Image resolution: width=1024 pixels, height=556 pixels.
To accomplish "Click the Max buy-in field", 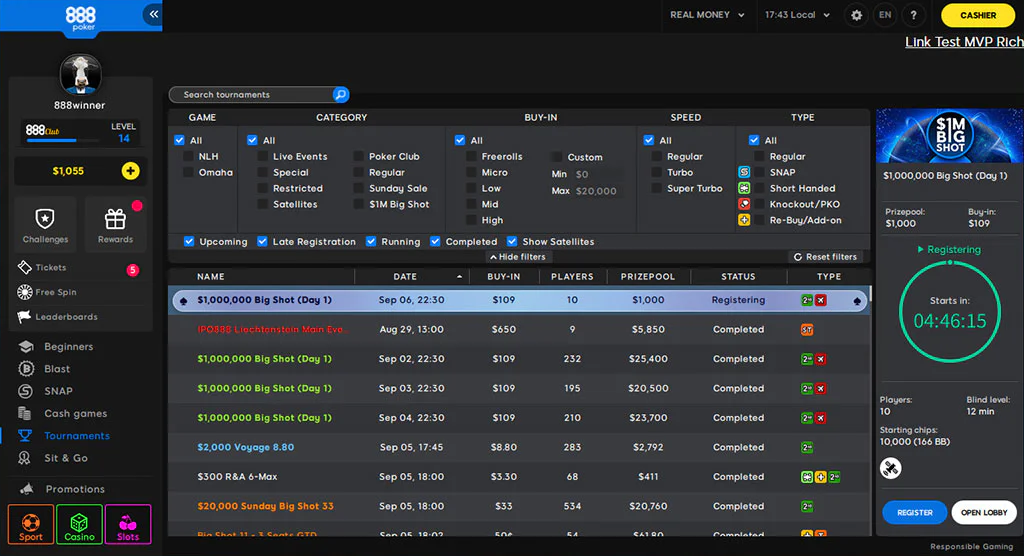I will point(596,191).
